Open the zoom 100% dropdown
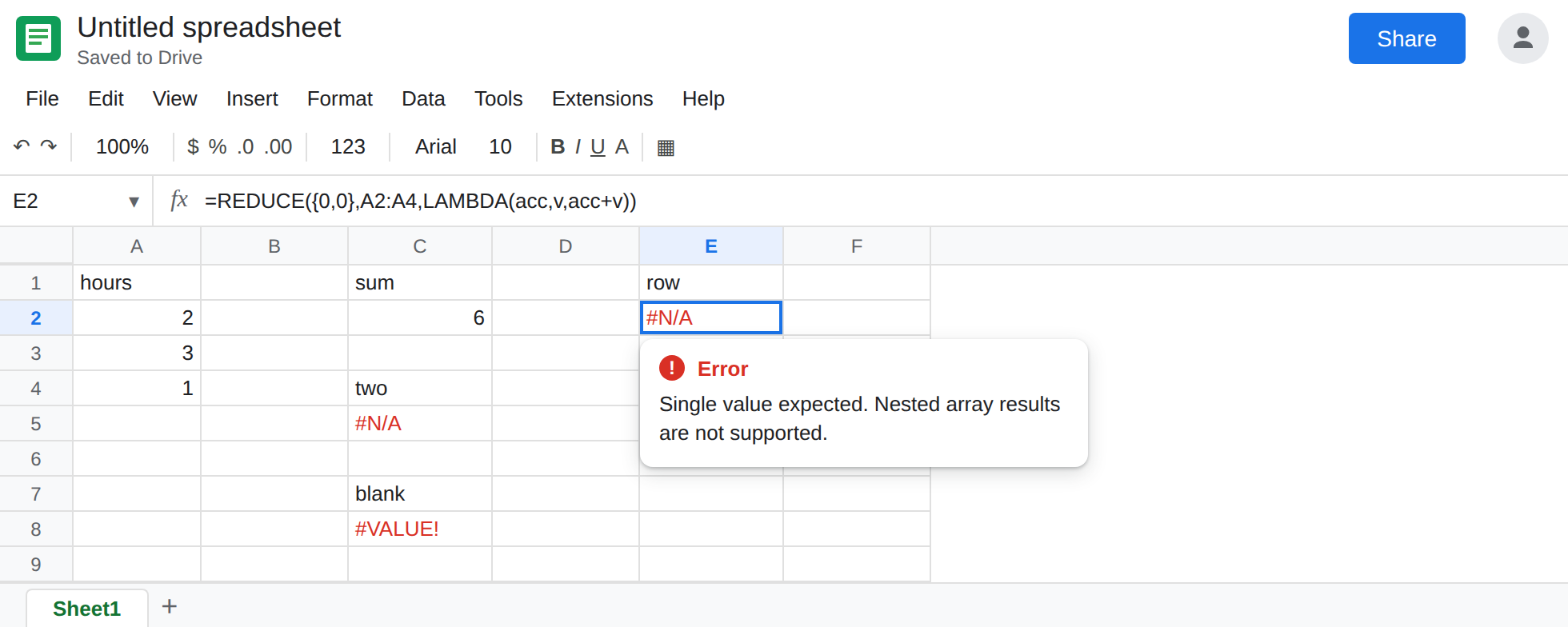This screenshot has width=1568, height=627. pos(122,146)
